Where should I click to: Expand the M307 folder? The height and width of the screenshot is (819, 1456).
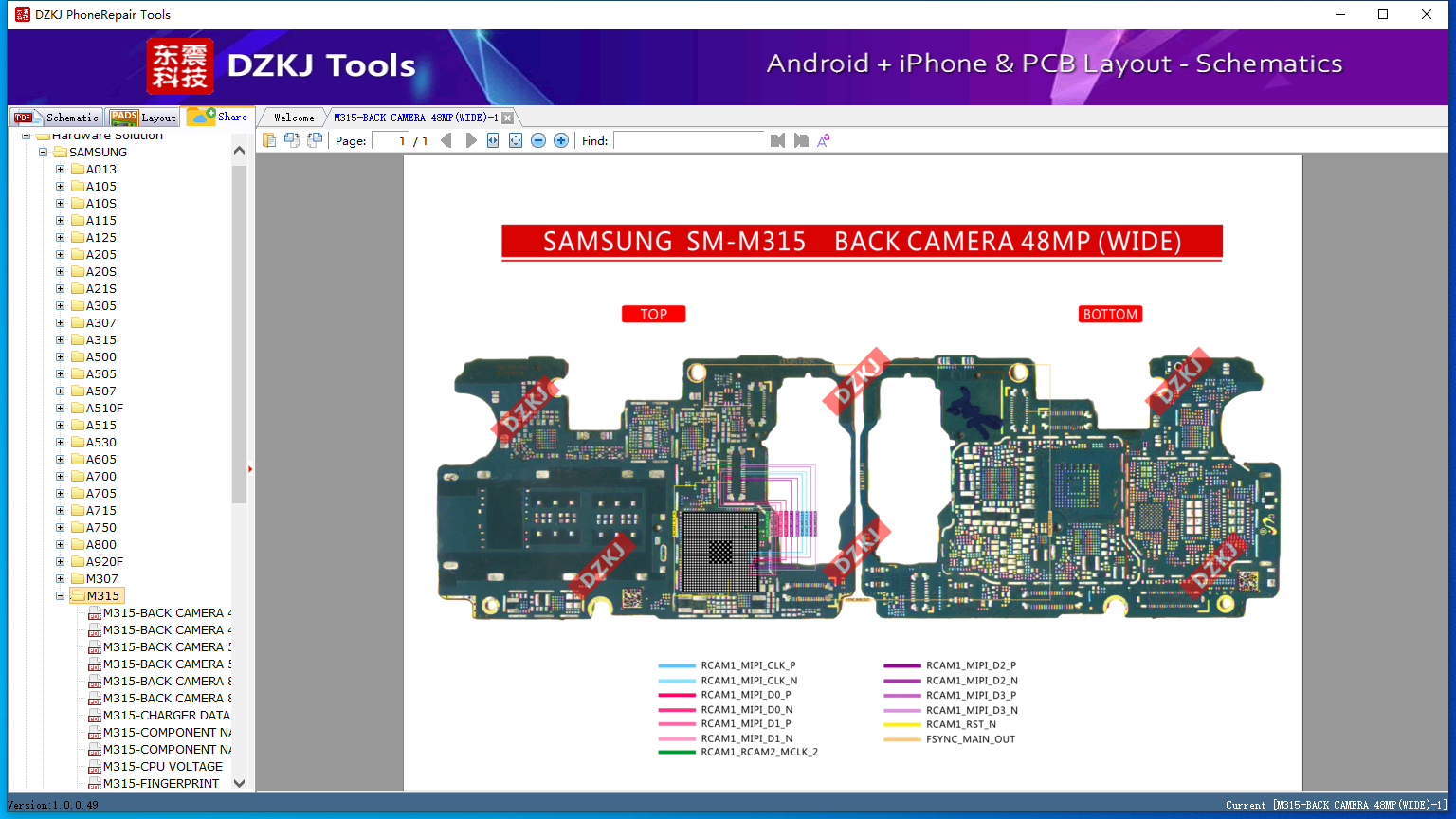[60, 578]
